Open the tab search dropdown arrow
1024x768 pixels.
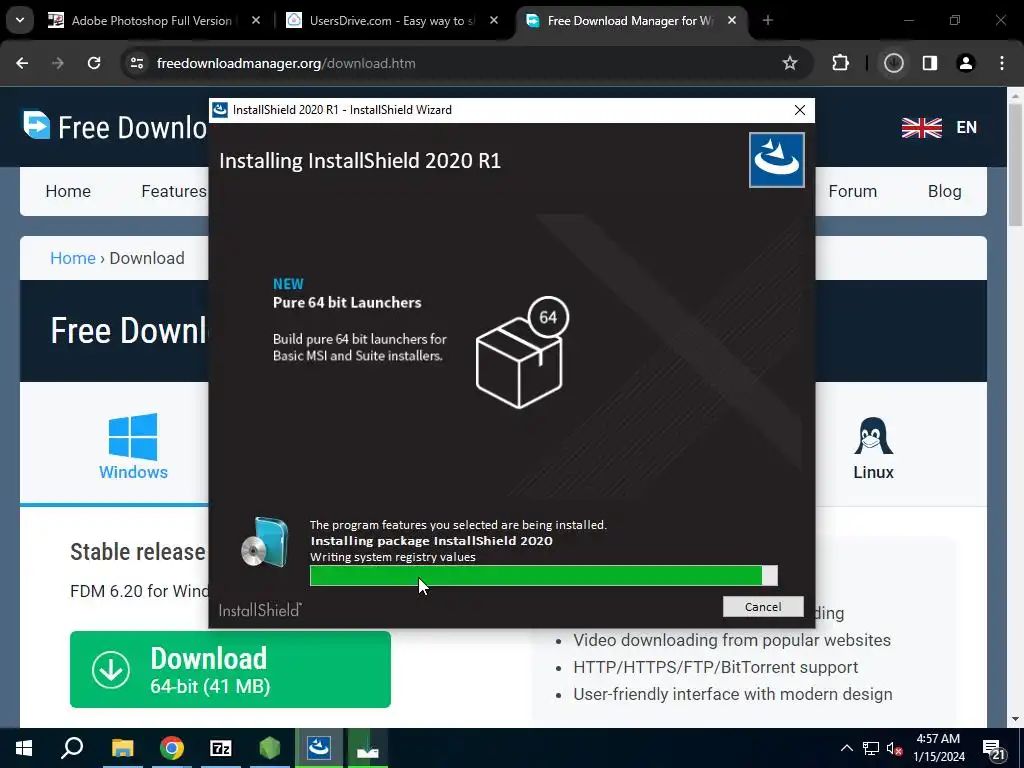[x=20, y=20]
